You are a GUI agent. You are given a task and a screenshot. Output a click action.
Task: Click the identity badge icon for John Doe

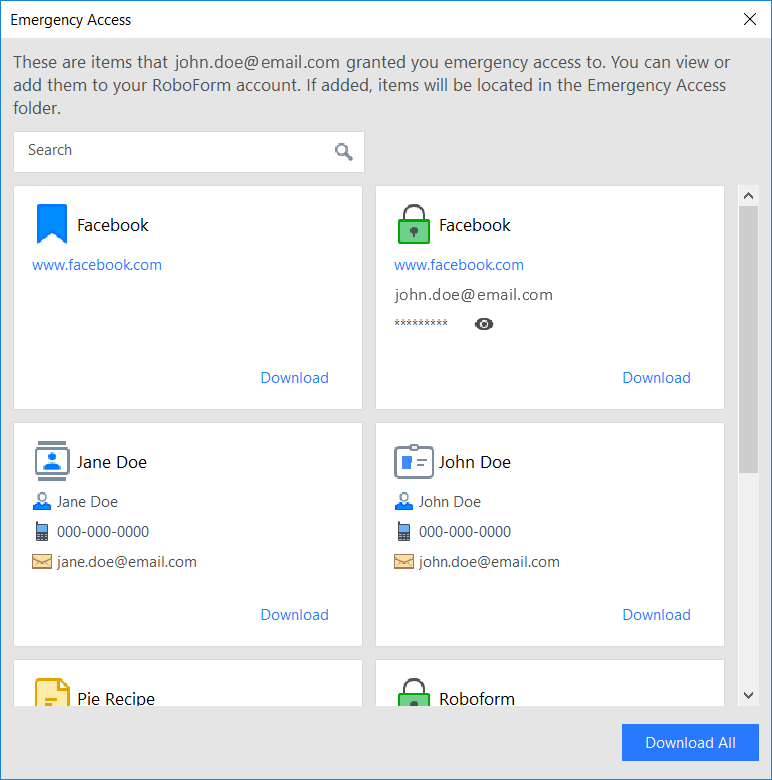click(x=414, y=461)
